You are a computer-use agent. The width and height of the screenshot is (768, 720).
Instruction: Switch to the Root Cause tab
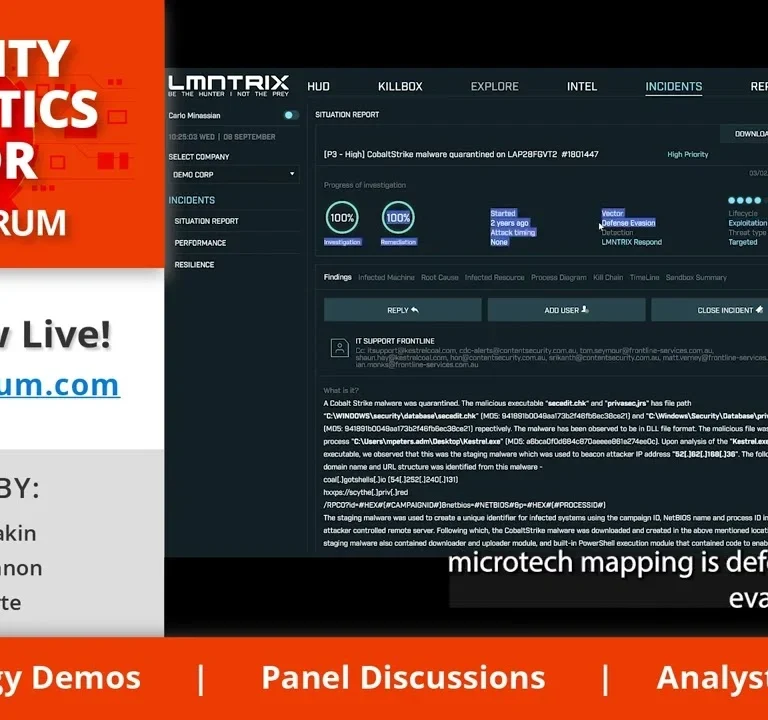point(439,277)
